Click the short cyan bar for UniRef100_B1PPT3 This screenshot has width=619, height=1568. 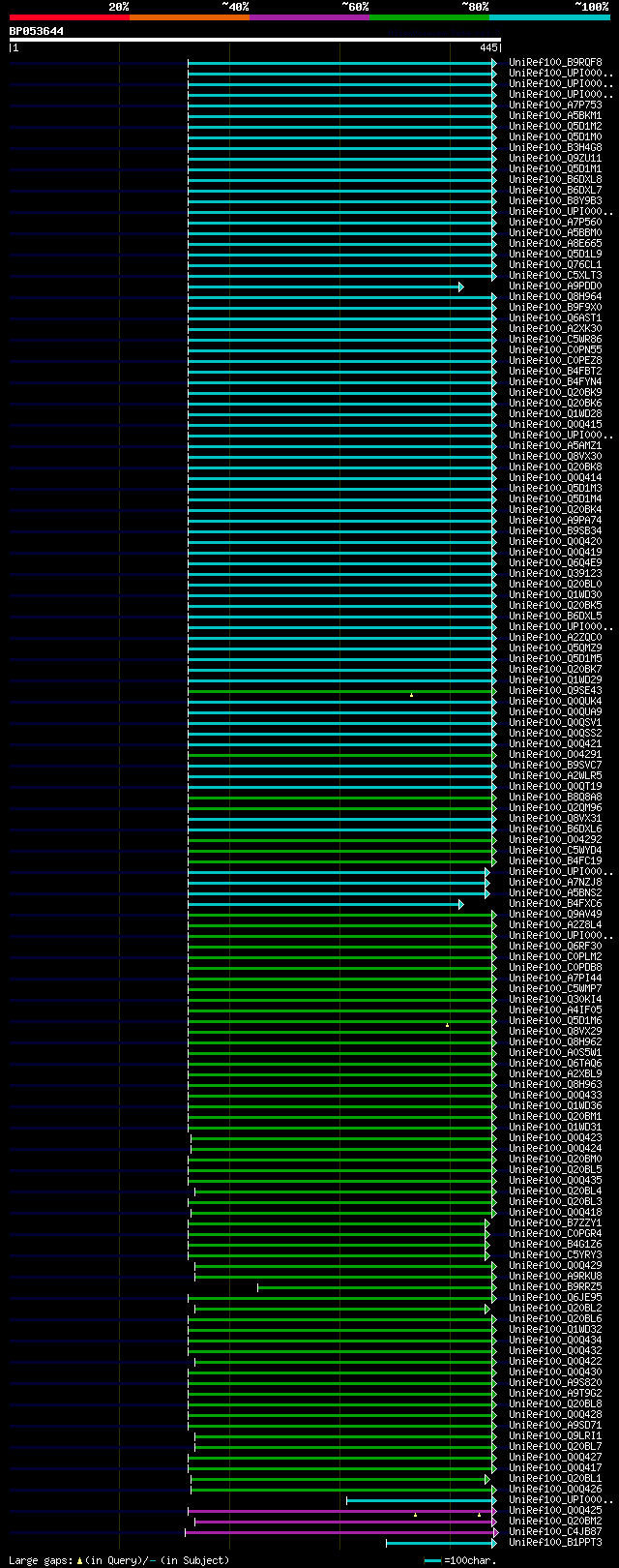coord(441,1543)
